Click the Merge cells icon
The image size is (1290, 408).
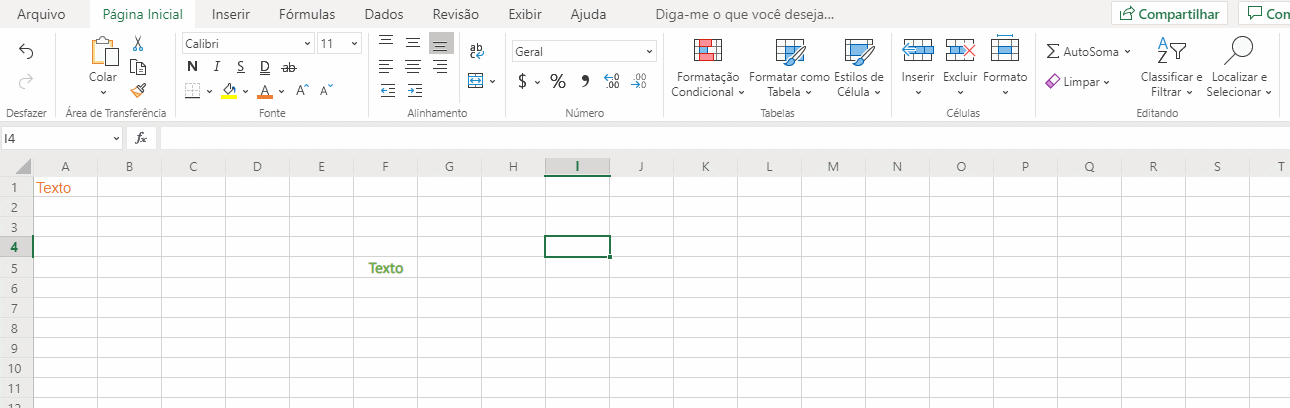pos(475,81)
